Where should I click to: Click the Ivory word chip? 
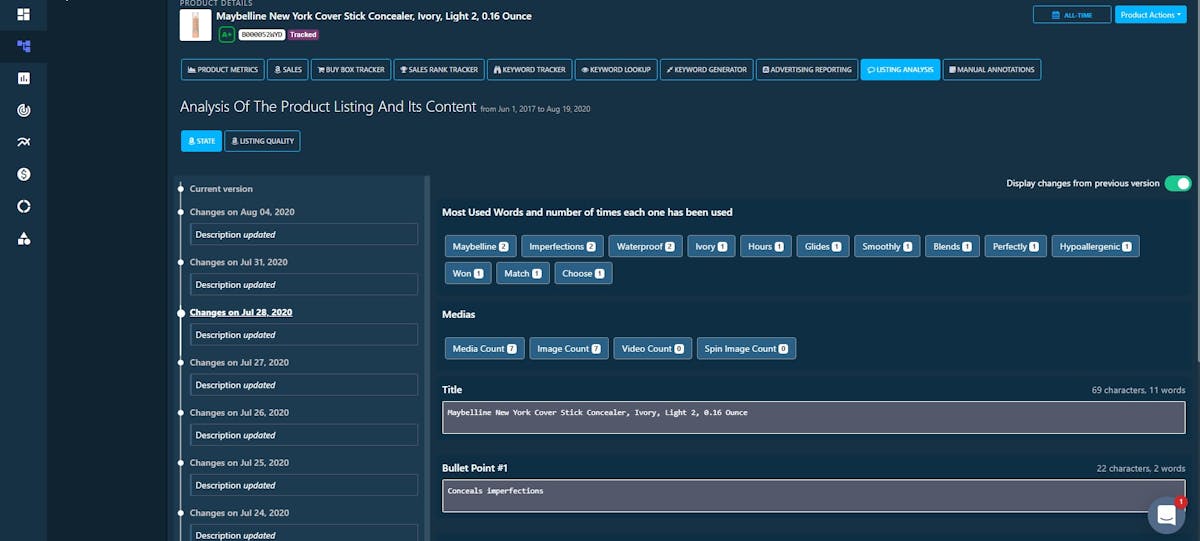point(711,246)
